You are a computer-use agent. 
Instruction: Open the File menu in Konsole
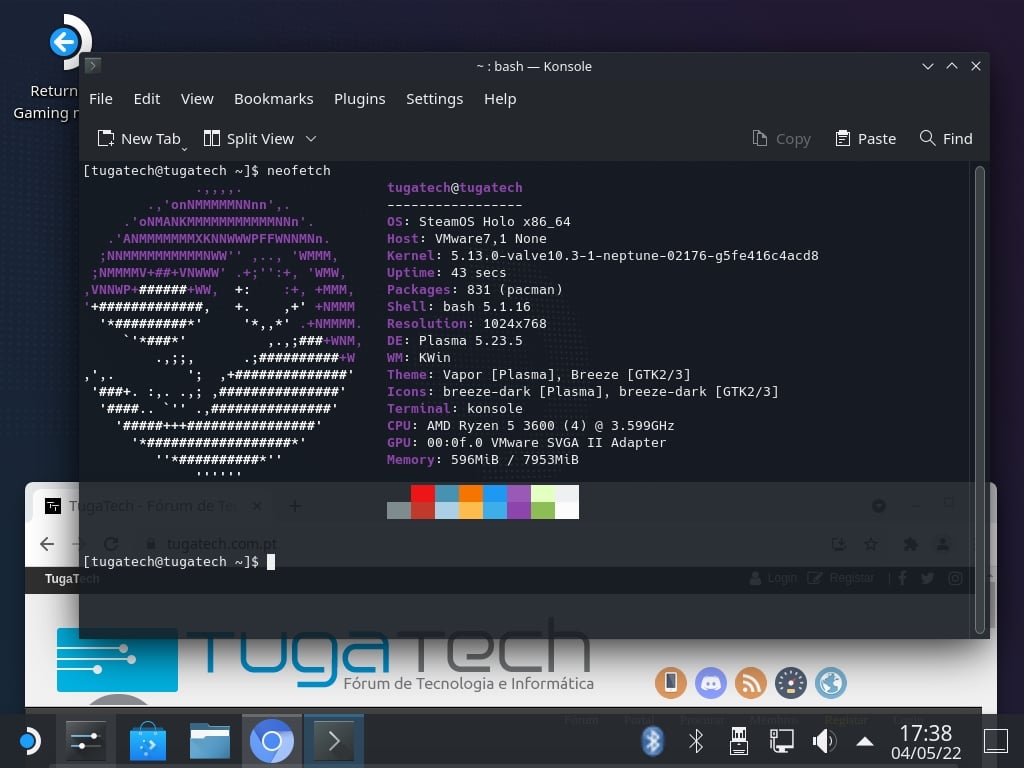[101, 99]
